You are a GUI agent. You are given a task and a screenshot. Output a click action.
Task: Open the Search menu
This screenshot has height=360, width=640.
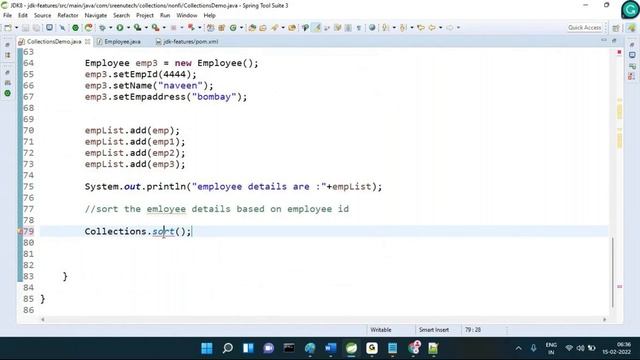coord(121,15)
